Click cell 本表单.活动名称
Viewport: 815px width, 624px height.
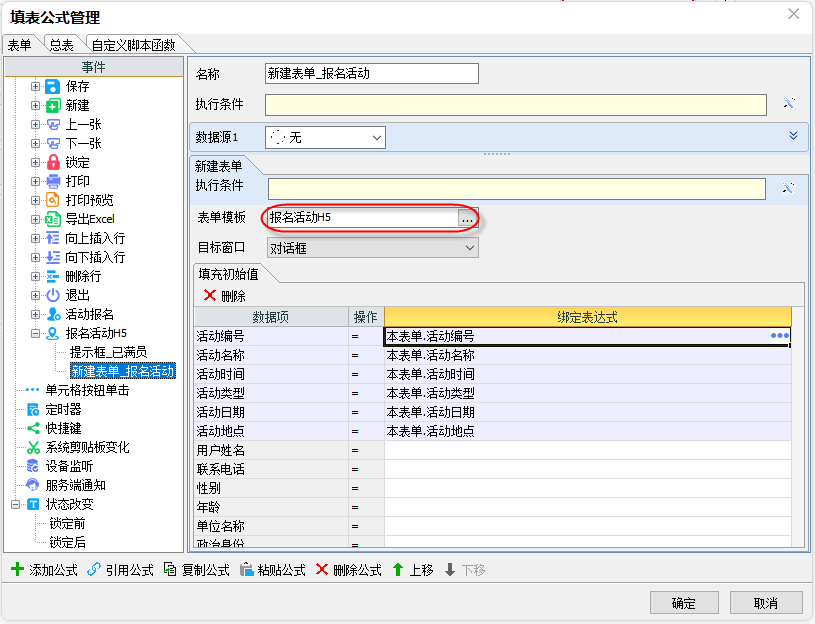587,355
